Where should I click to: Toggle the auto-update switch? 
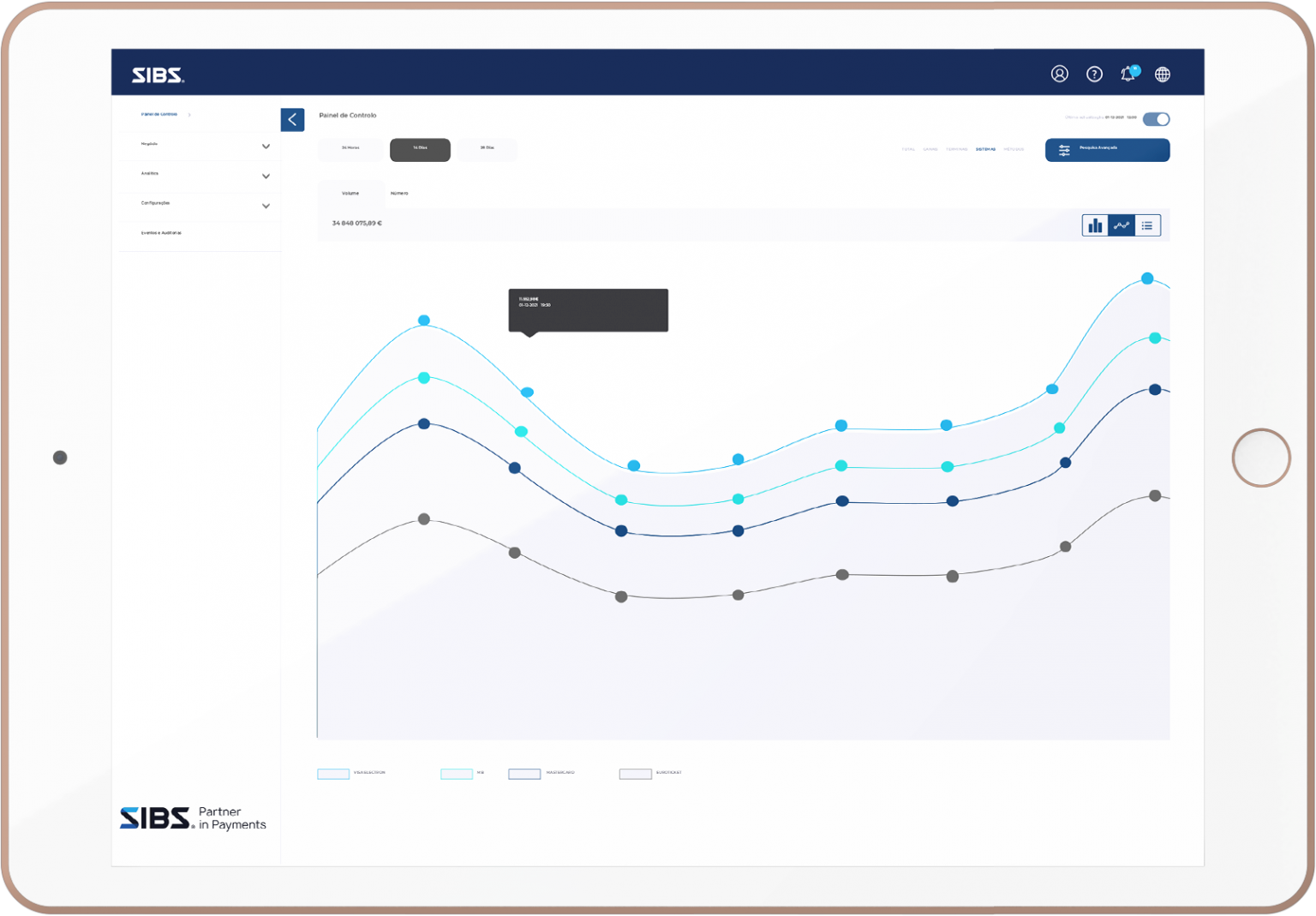pyautogui.click(x=1156, y=119)
